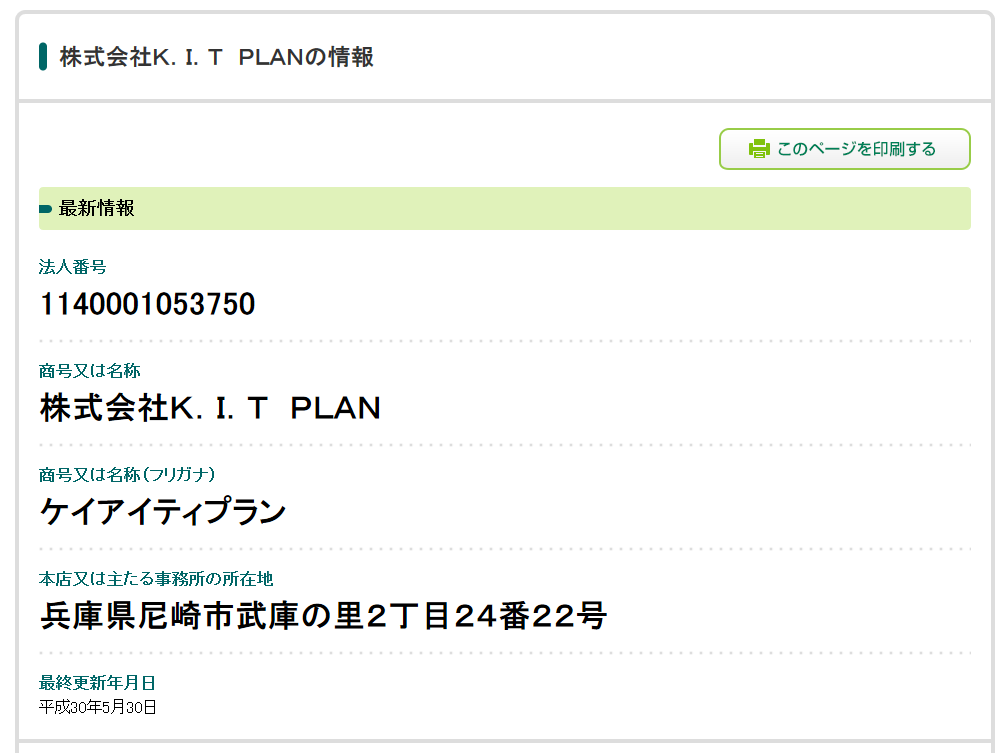The width and height of the screenshot is (1005, 753).
Task: Click dotted divider below the corporate number
Action: pyautogui.click(x=504, y=341)
